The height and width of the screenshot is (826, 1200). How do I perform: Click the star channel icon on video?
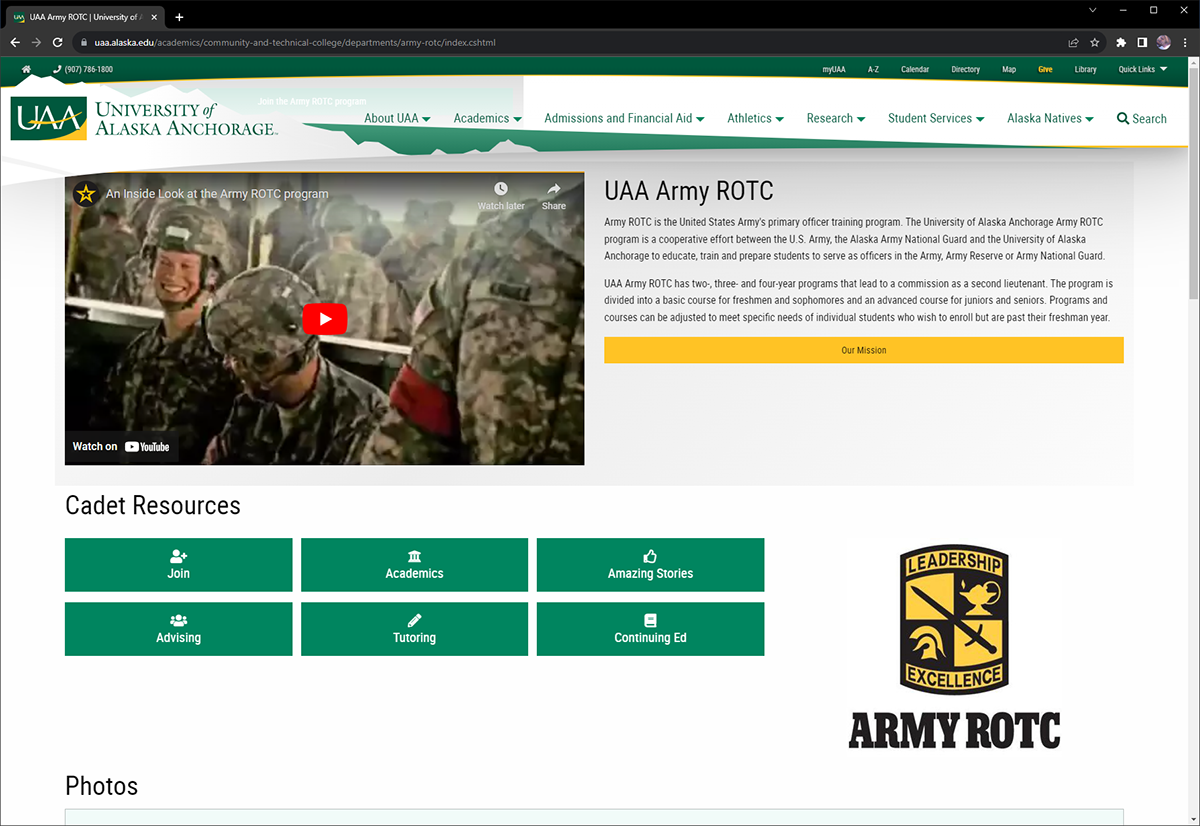pos(86,194)
